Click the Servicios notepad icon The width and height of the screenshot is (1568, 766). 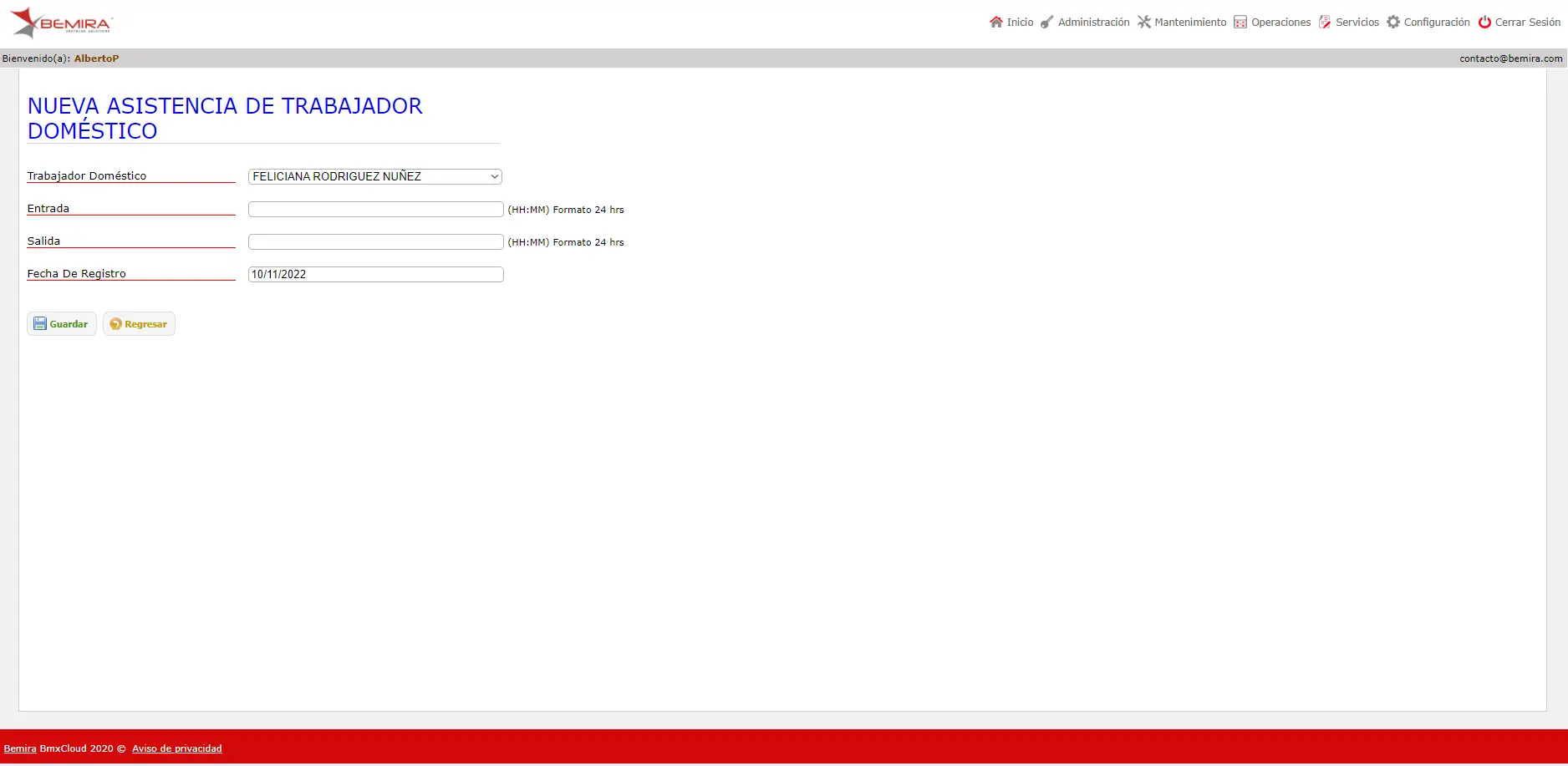click(1325, 22)
